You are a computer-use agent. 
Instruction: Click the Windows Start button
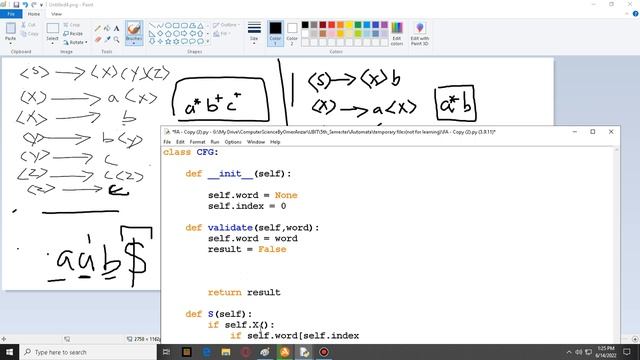9,352
